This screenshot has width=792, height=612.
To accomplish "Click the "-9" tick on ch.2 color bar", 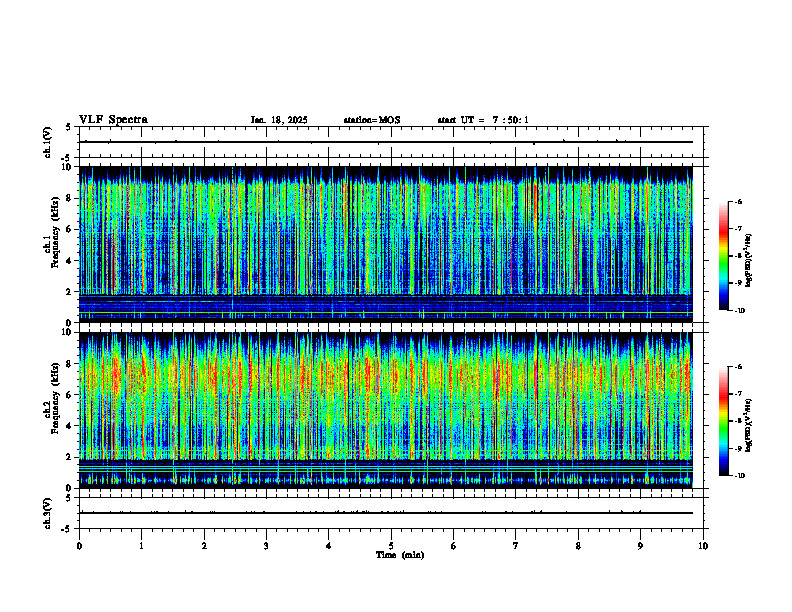I will (738, 448).
